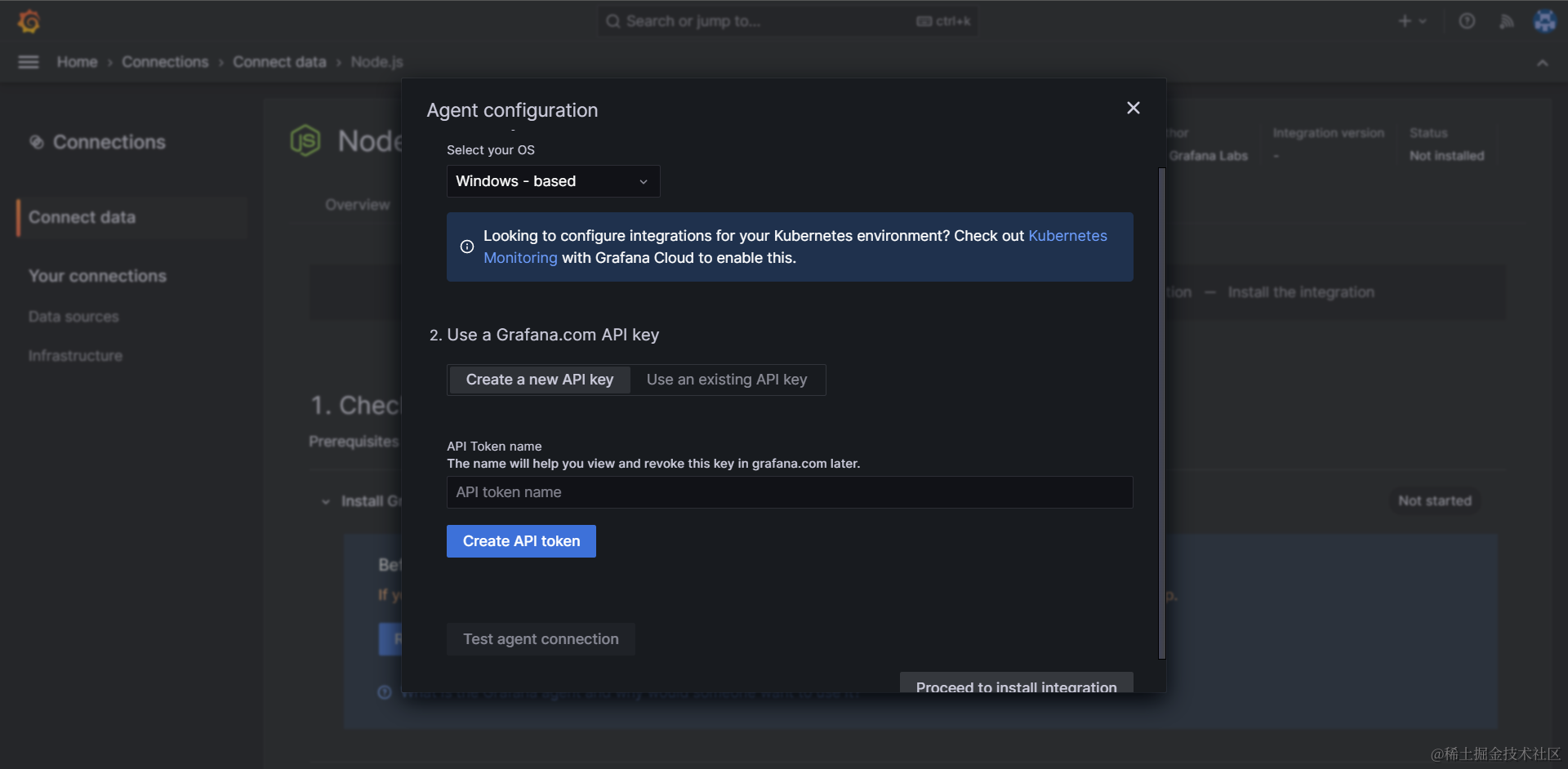Open the hamburger navigation menu

pyautogui.click(x=29, y=62)
